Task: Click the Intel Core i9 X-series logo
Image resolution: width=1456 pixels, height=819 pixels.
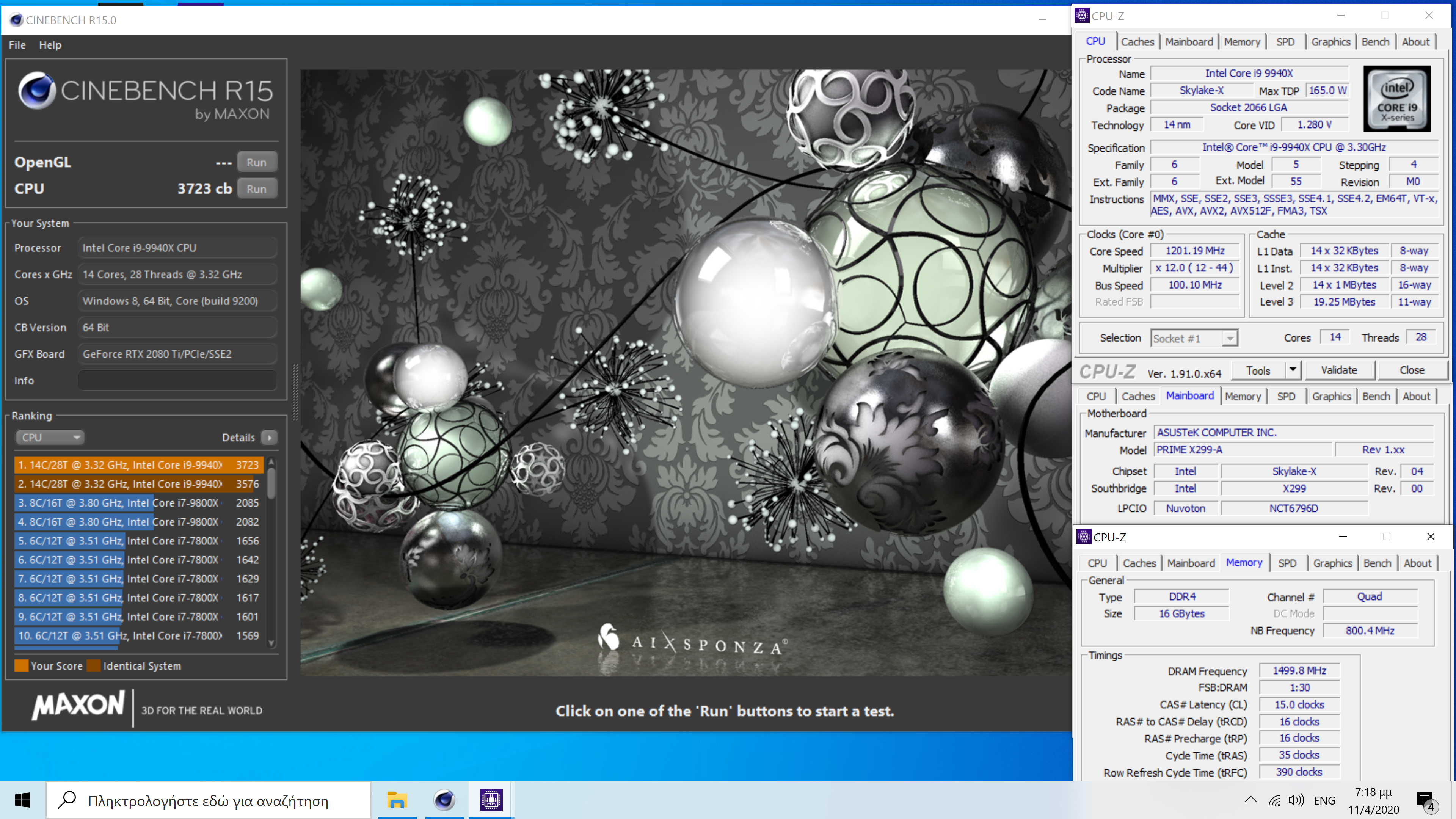Action: (x=1397, y=99)
